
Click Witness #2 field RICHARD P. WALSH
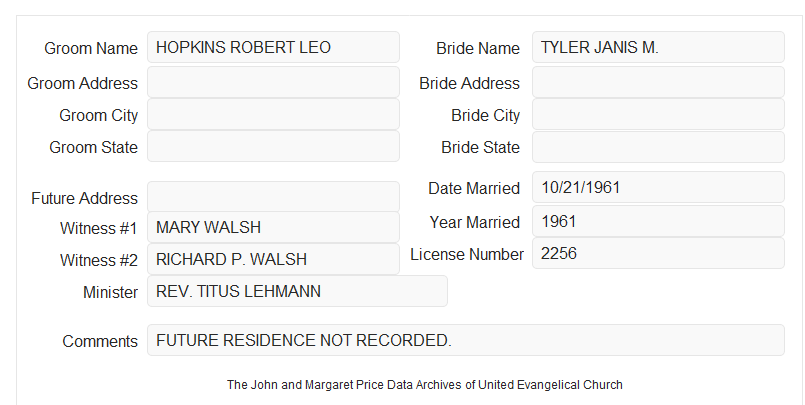(x=273, y=259)
